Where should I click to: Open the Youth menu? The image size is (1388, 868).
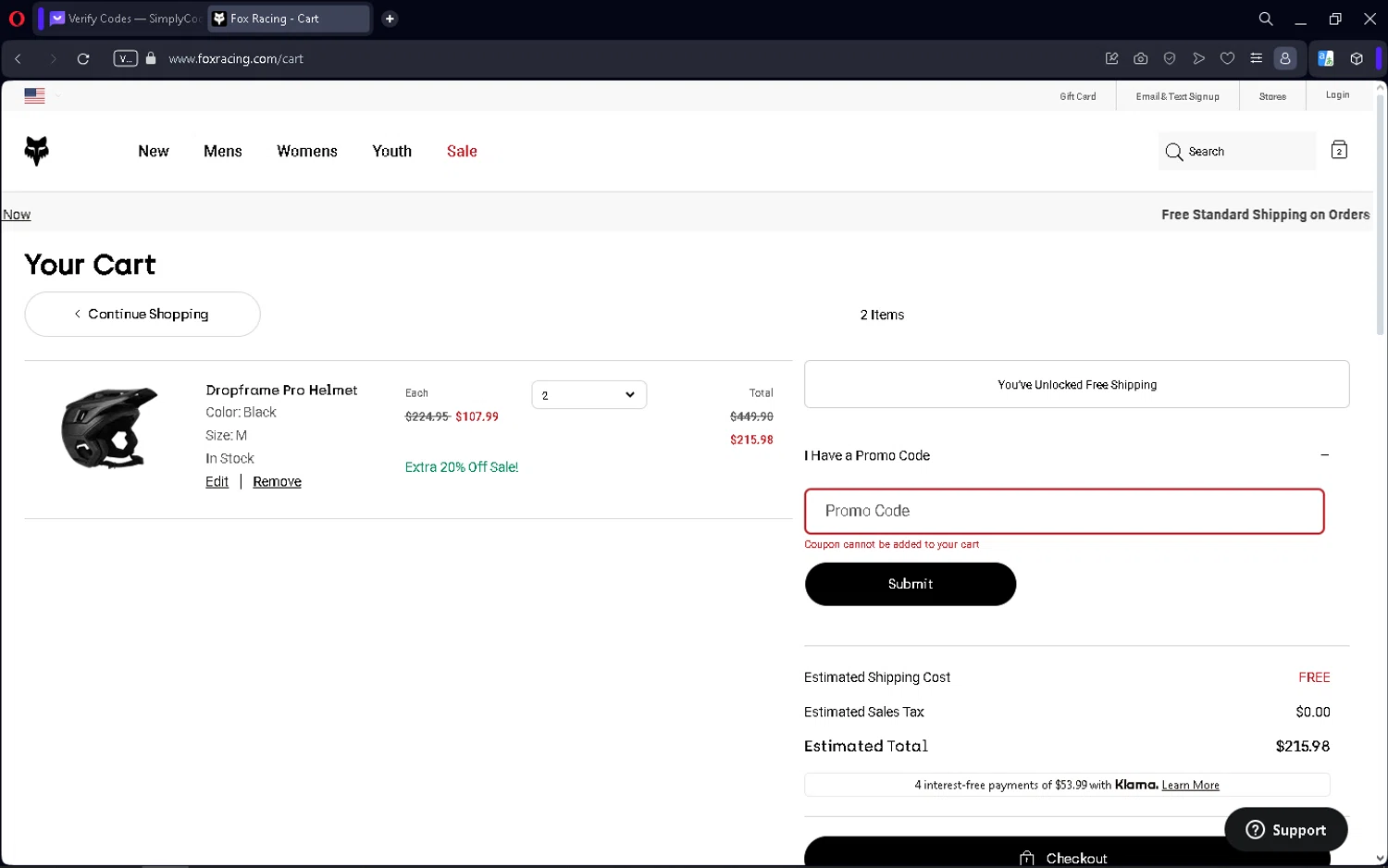(x=392, y=151)
